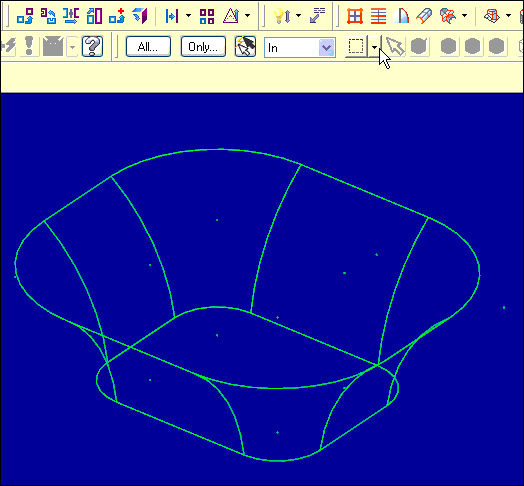
Task: Click the blue dome swept surface icon
Action: pyautogui.click(x=401, y=16)
